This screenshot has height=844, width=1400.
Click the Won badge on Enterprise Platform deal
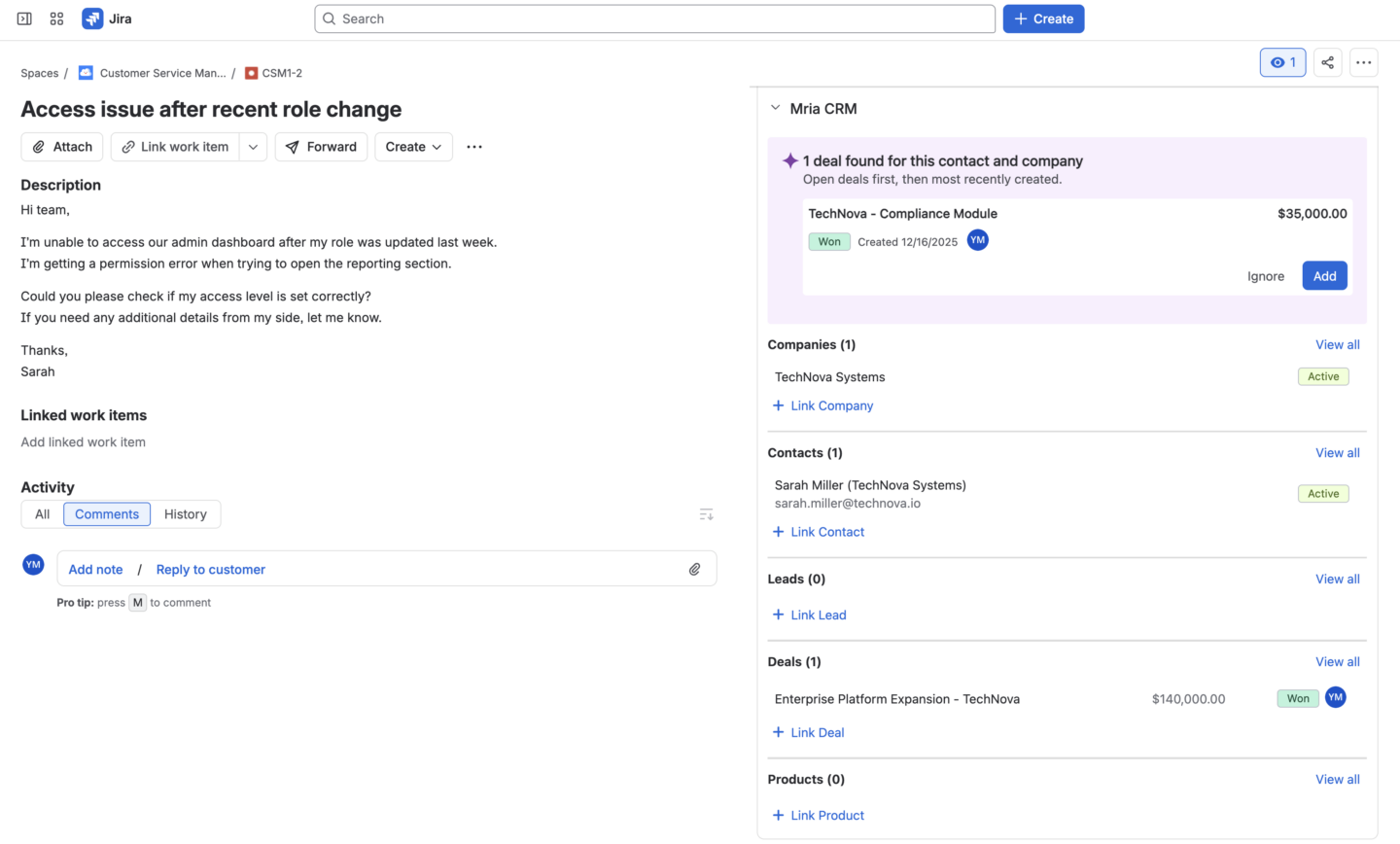pyautogui.click(x=1298, y=698)
